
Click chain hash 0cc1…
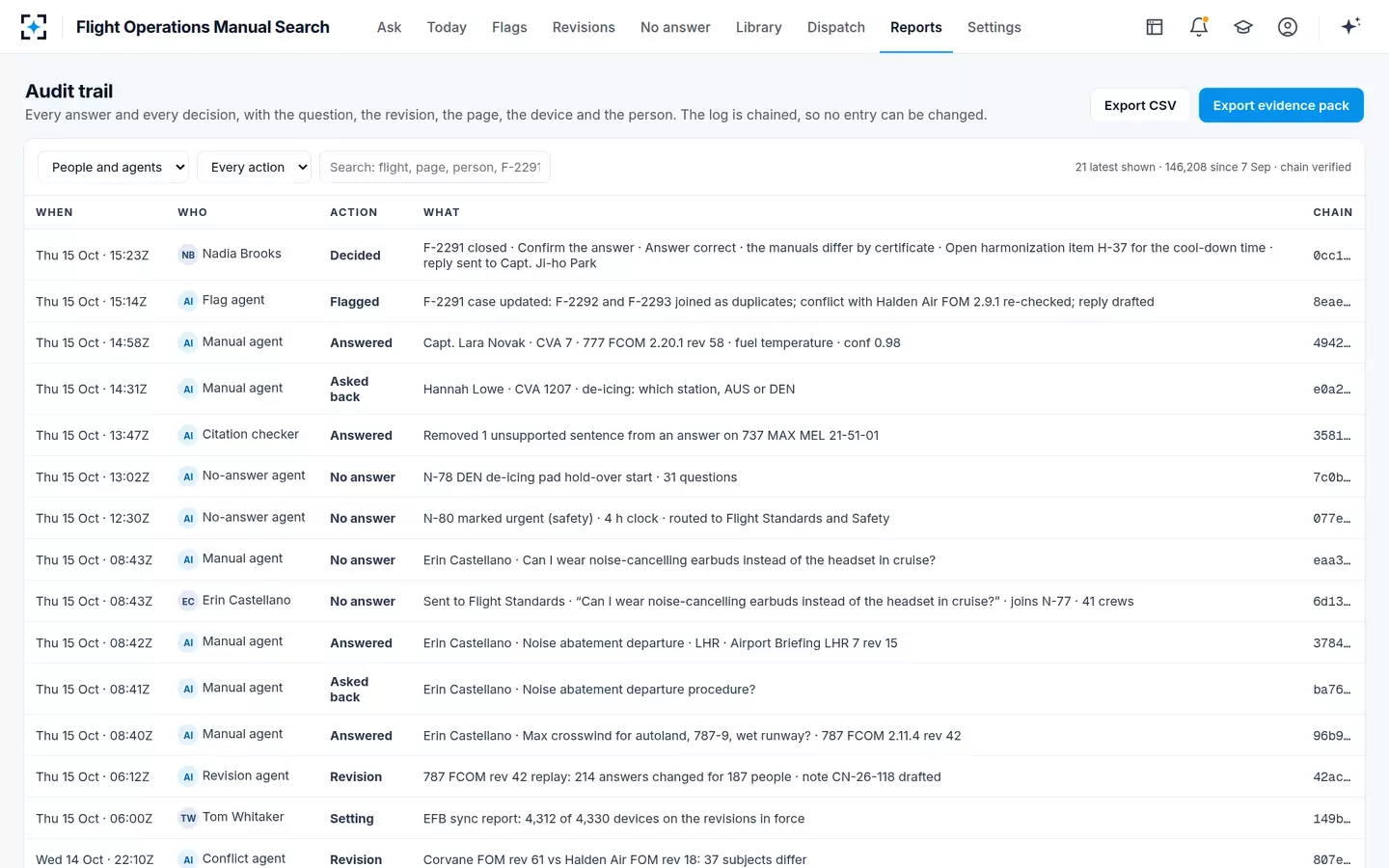point(1332,256)
